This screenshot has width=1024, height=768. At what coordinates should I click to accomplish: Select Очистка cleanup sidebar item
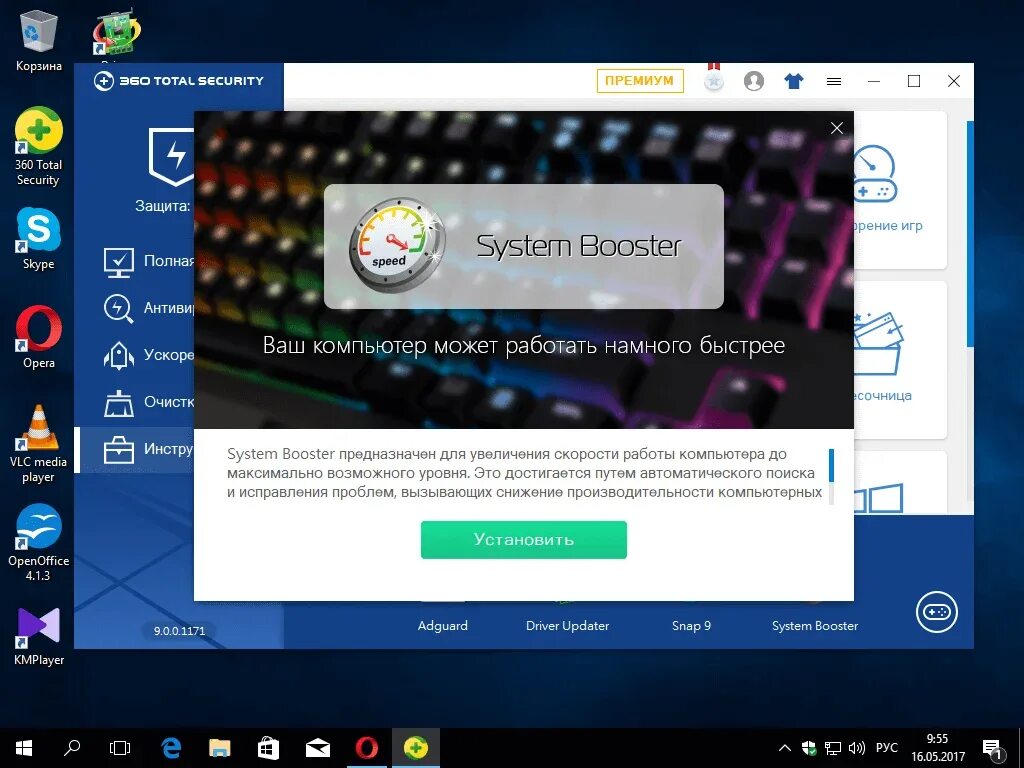(149, 402)
